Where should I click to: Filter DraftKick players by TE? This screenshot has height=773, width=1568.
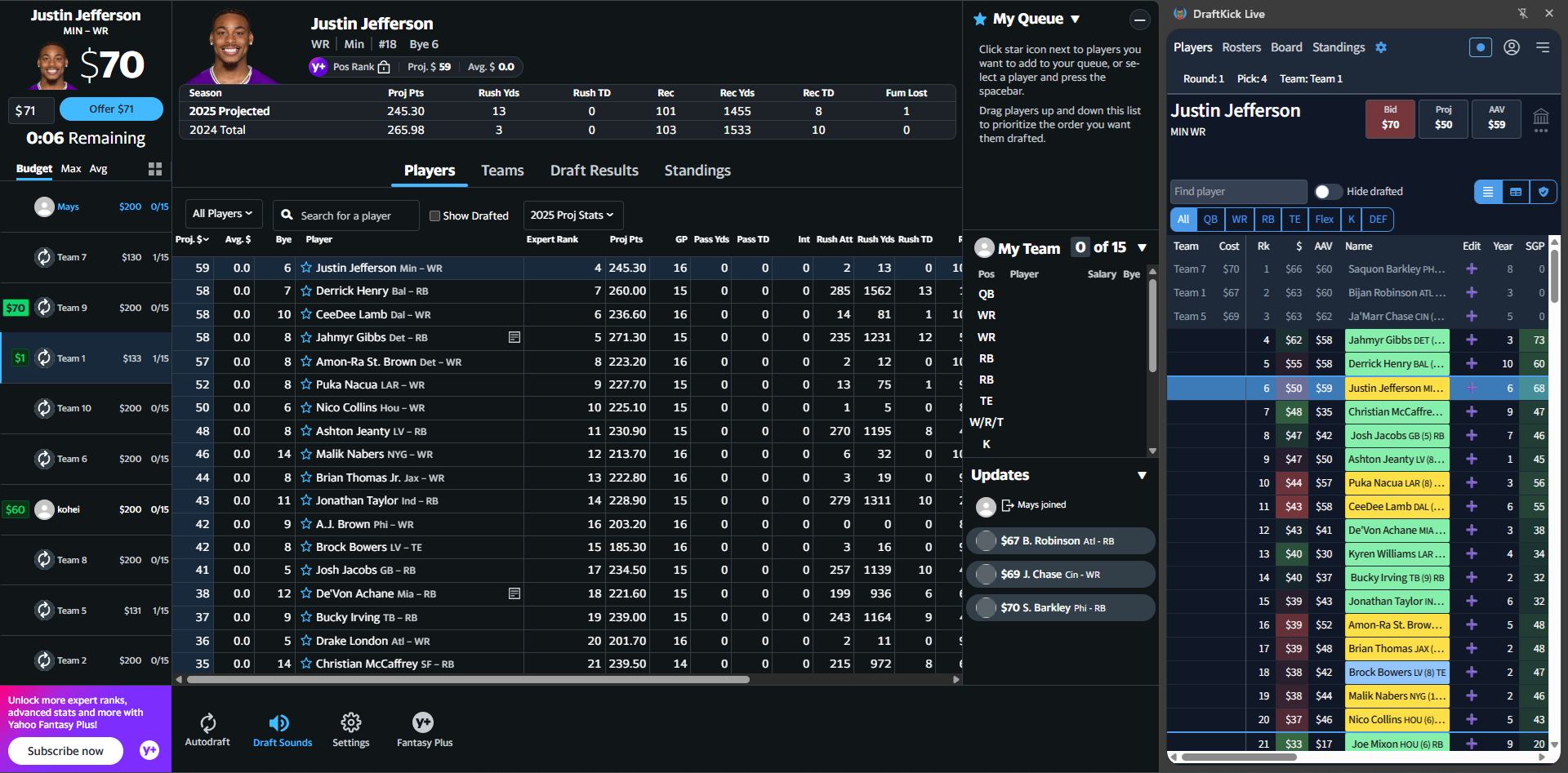[1294, 220]
